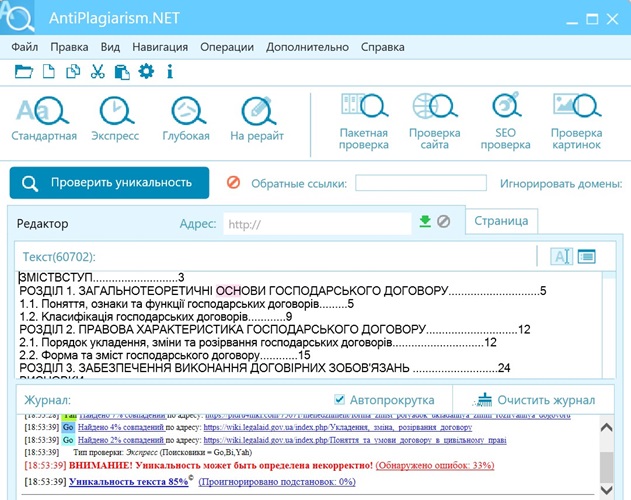
Task: Open Проверка сайта tool
Action: [435, 122]
